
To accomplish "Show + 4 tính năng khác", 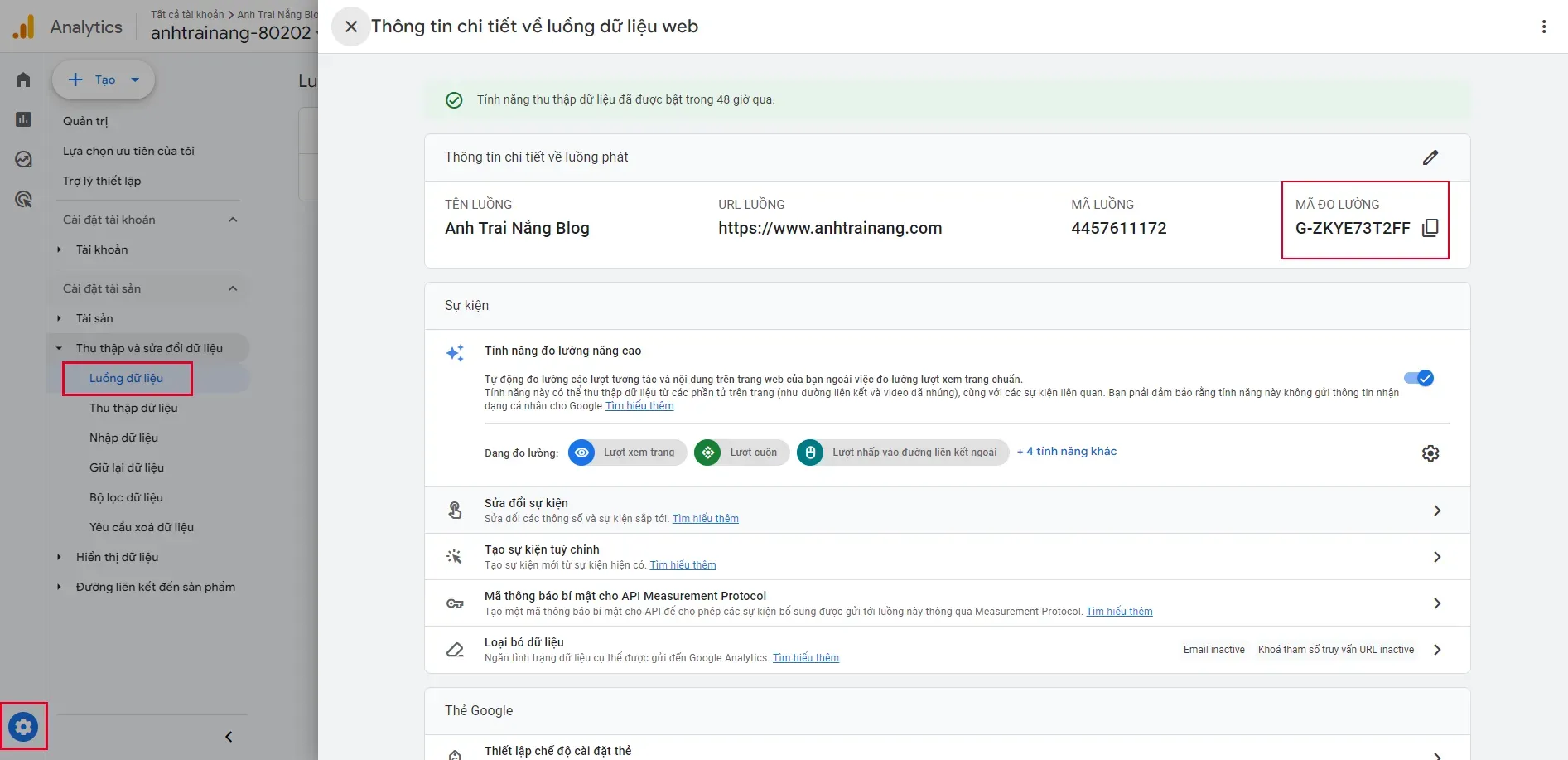I will (1067, 452).
